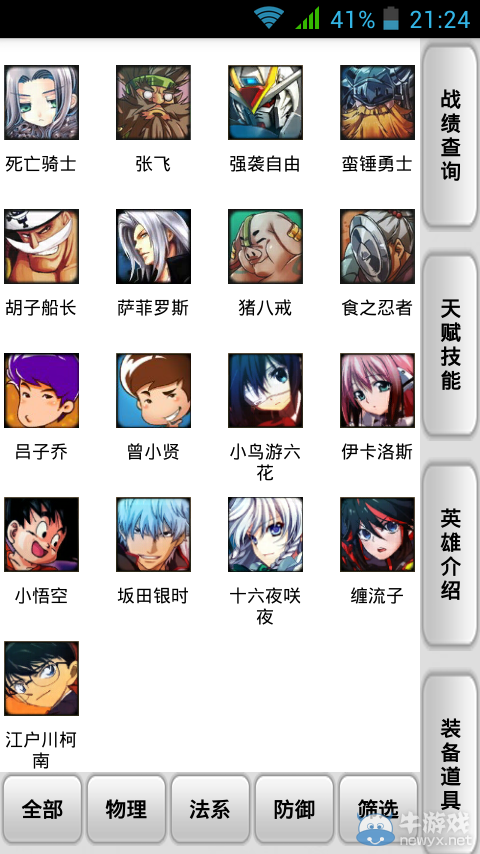This screenshot has height=854, width=480.
Task: Open the 筛选 filter options
Action: [378, 809]
